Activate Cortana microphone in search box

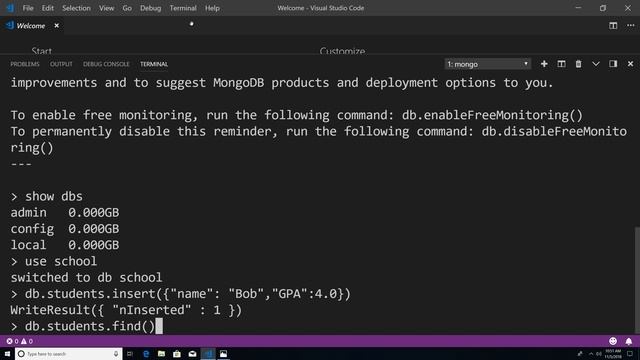116,354
